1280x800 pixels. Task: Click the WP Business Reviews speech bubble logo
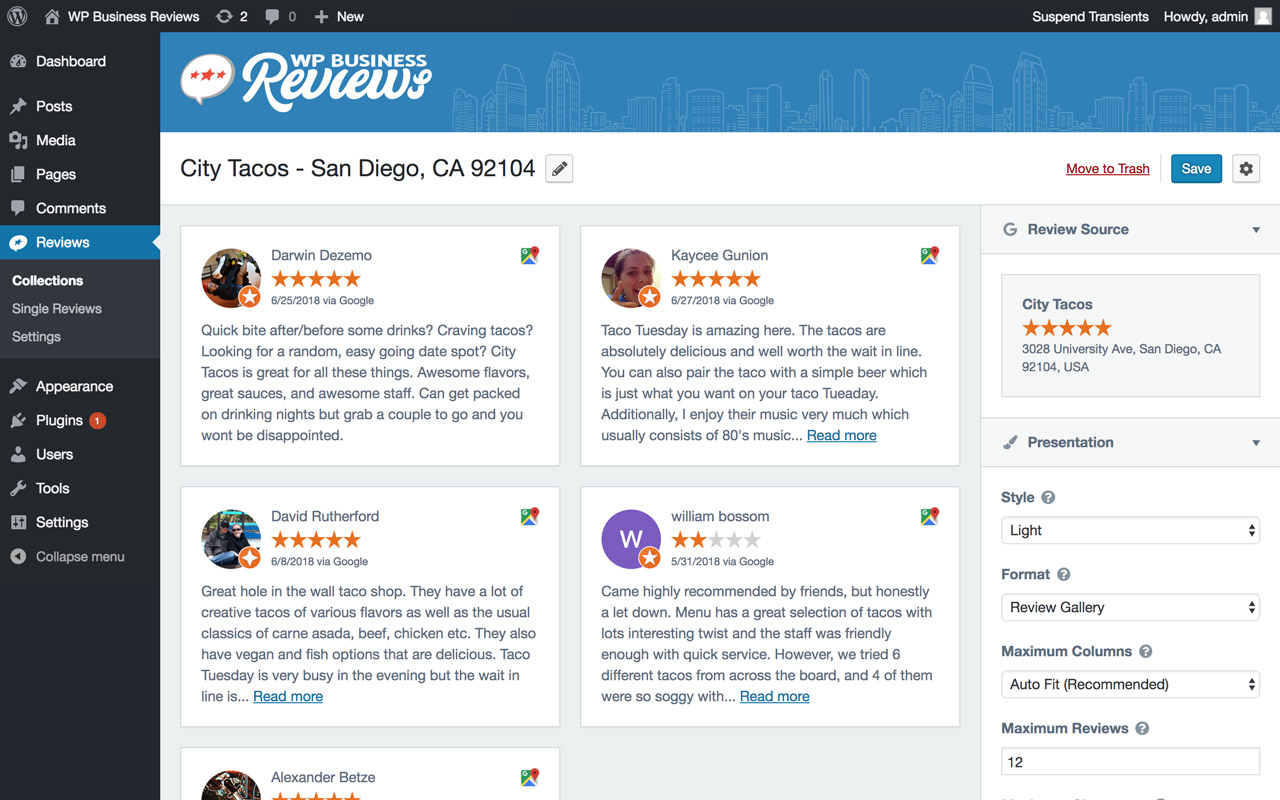208,79
